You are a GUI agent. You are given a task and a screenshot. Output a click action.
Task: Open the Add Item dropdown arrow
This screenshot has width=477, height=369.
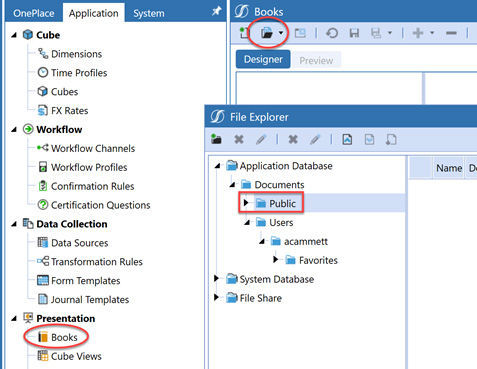[432, 33]
